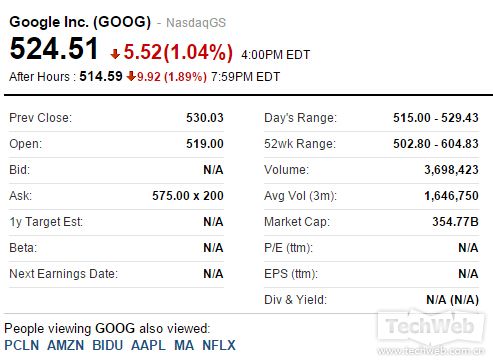The width and height of the screenshot is (493, 362).
Task: Open the AMZN ticker link
Action: pos(66,345)
